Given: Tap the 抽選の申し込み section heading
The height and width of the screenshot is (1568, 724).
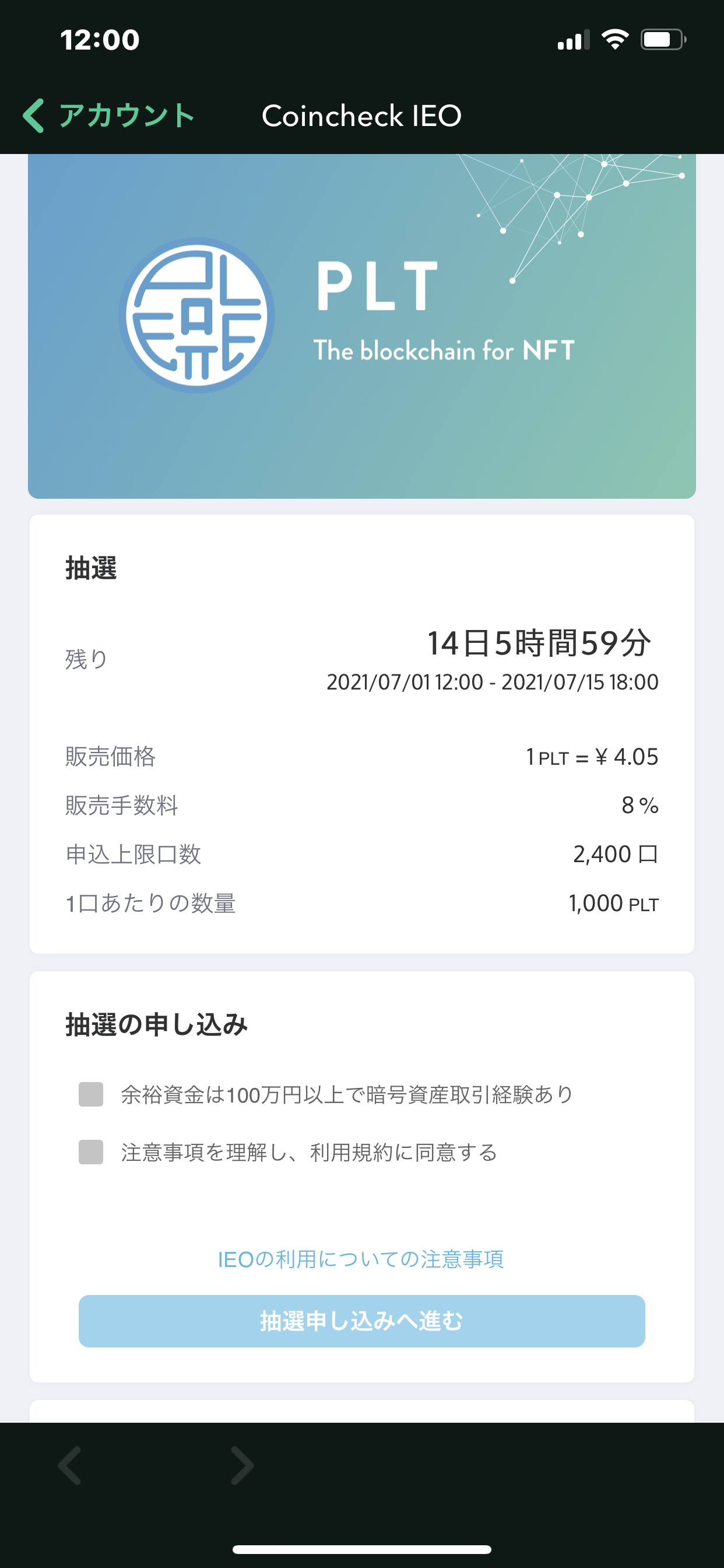Looking at the screenshot, I should [x=156, y=1024].
